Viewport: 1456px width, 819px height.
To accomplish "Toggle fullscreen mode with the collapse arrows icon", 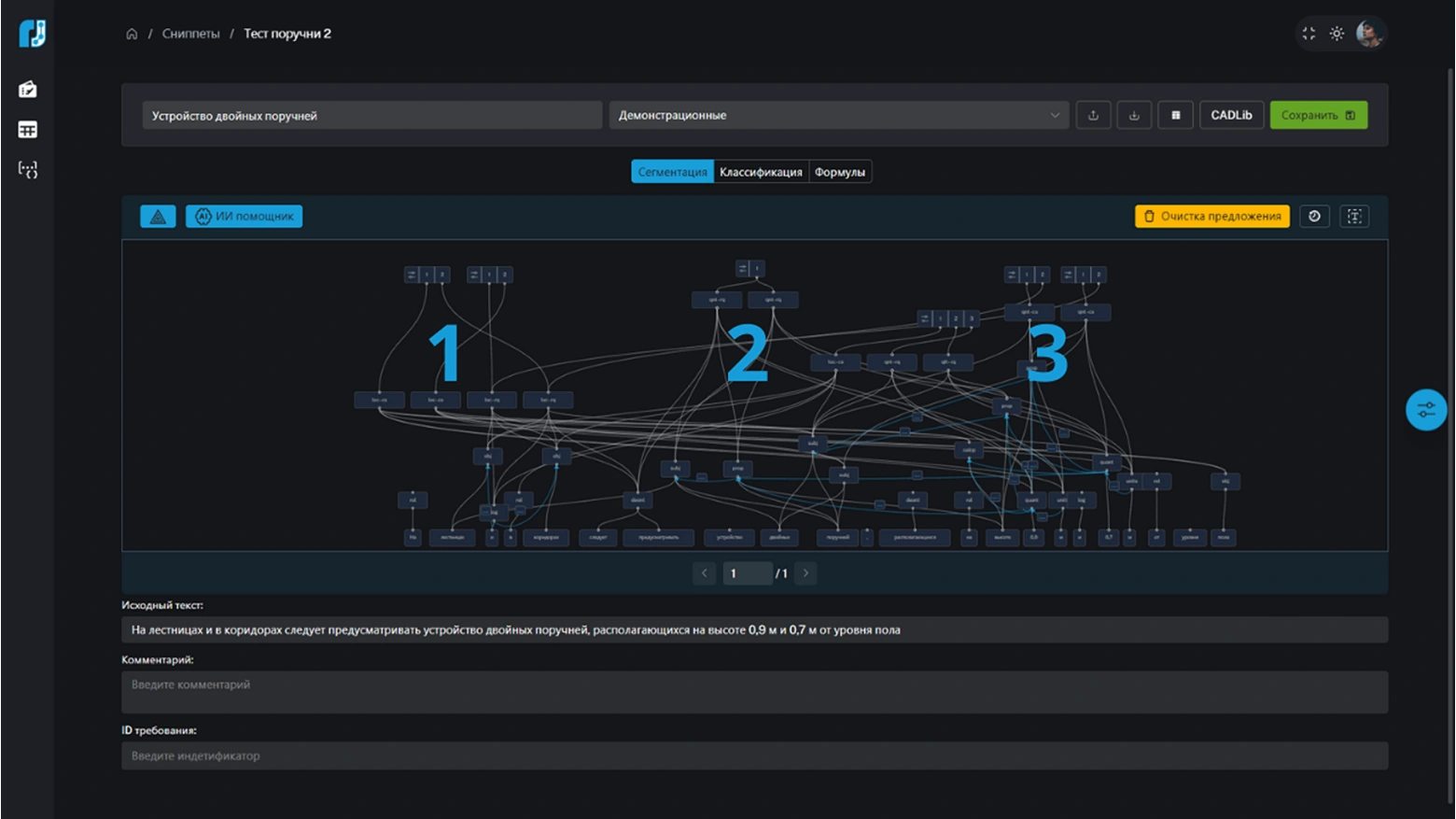I will pyautogui.click(x=1309, y=34).
